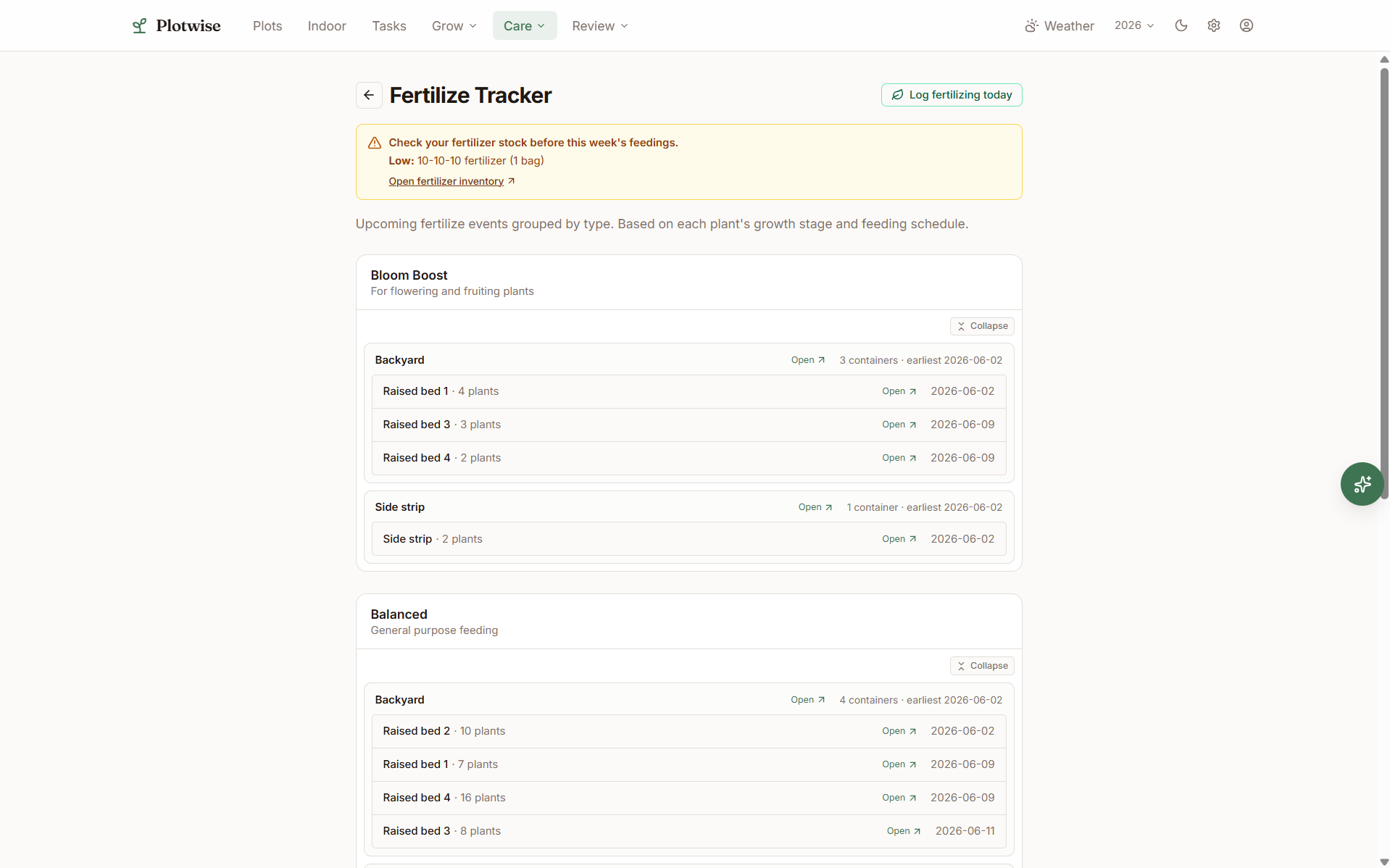This screenshot has height=868, width=1390.
Task: Open Raised bed 1 with 4 plants
Action: 899,391
